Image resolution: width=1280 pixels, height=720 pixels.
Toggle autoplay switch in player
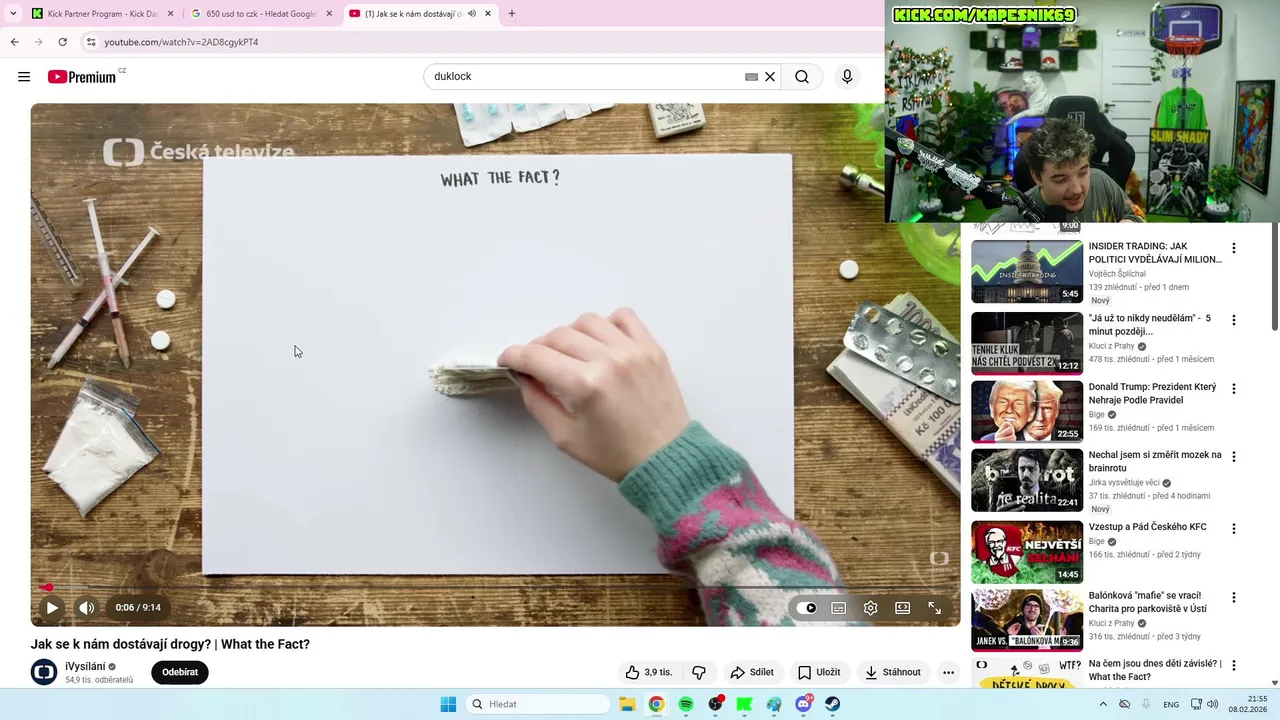pos(809,608)
